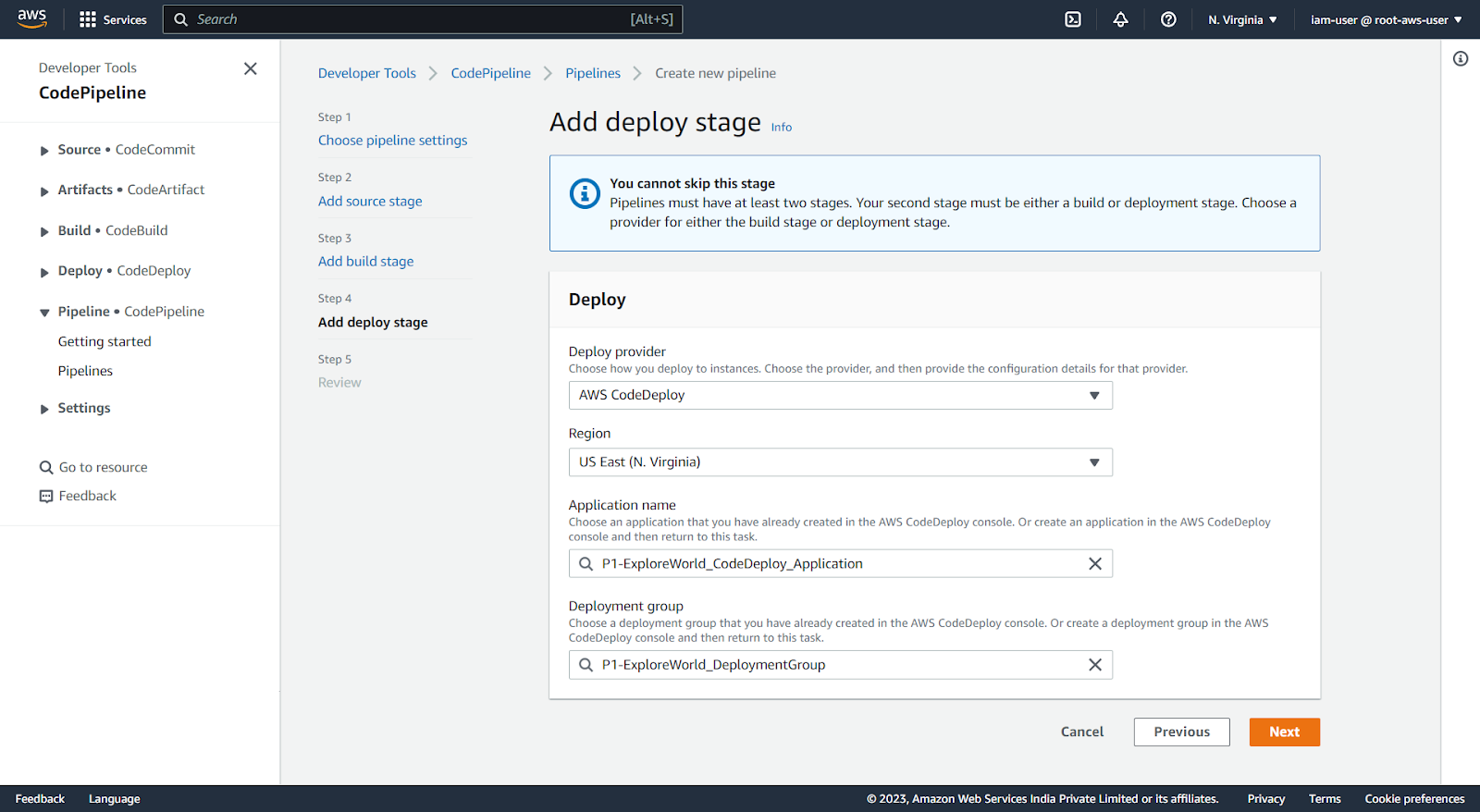Go to Step 3 Add build stage
1480x812 pixels.
[365, 262]
